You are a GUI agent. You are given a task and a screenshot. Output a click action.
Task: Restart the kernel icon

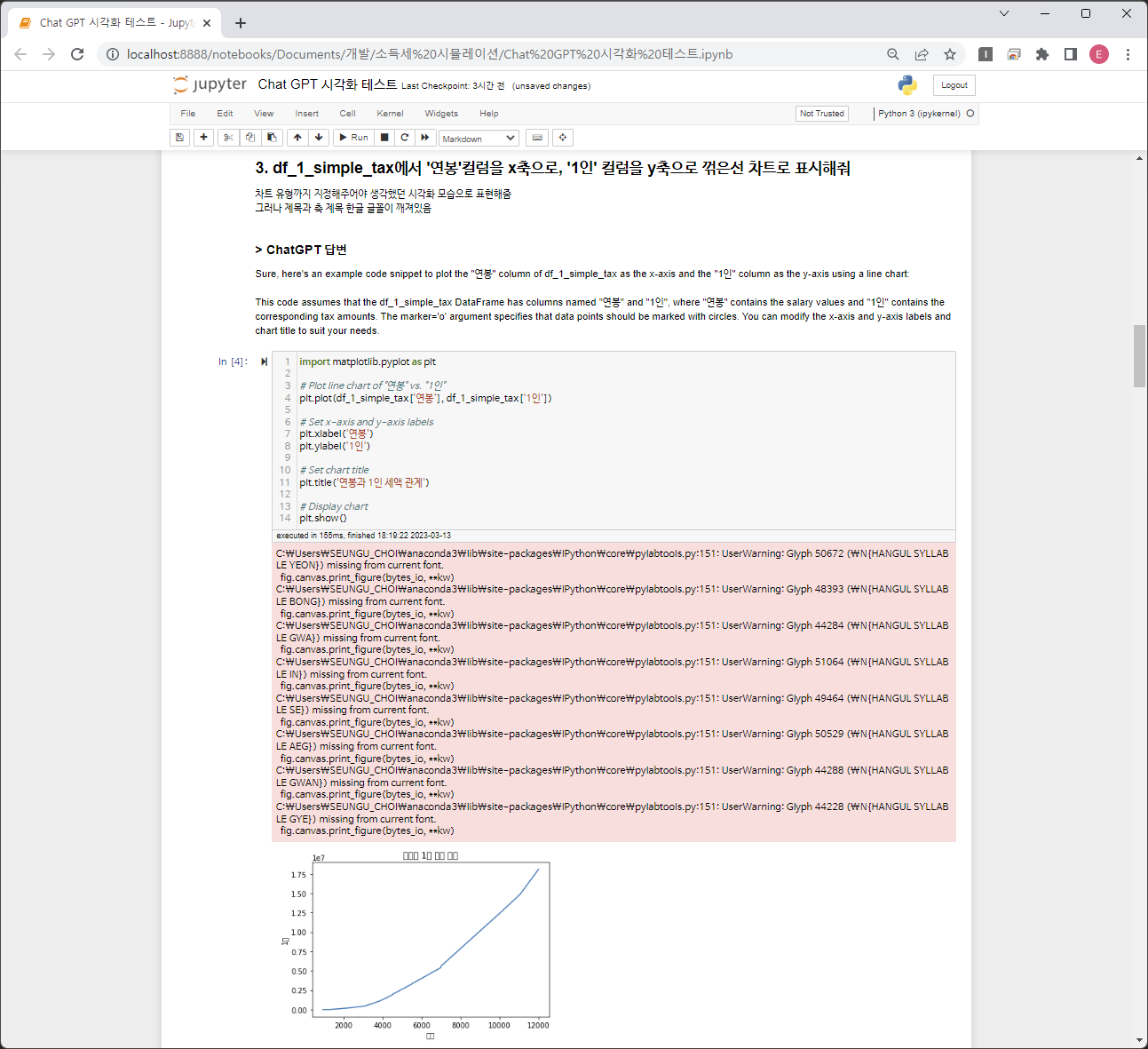coord(405,138)
